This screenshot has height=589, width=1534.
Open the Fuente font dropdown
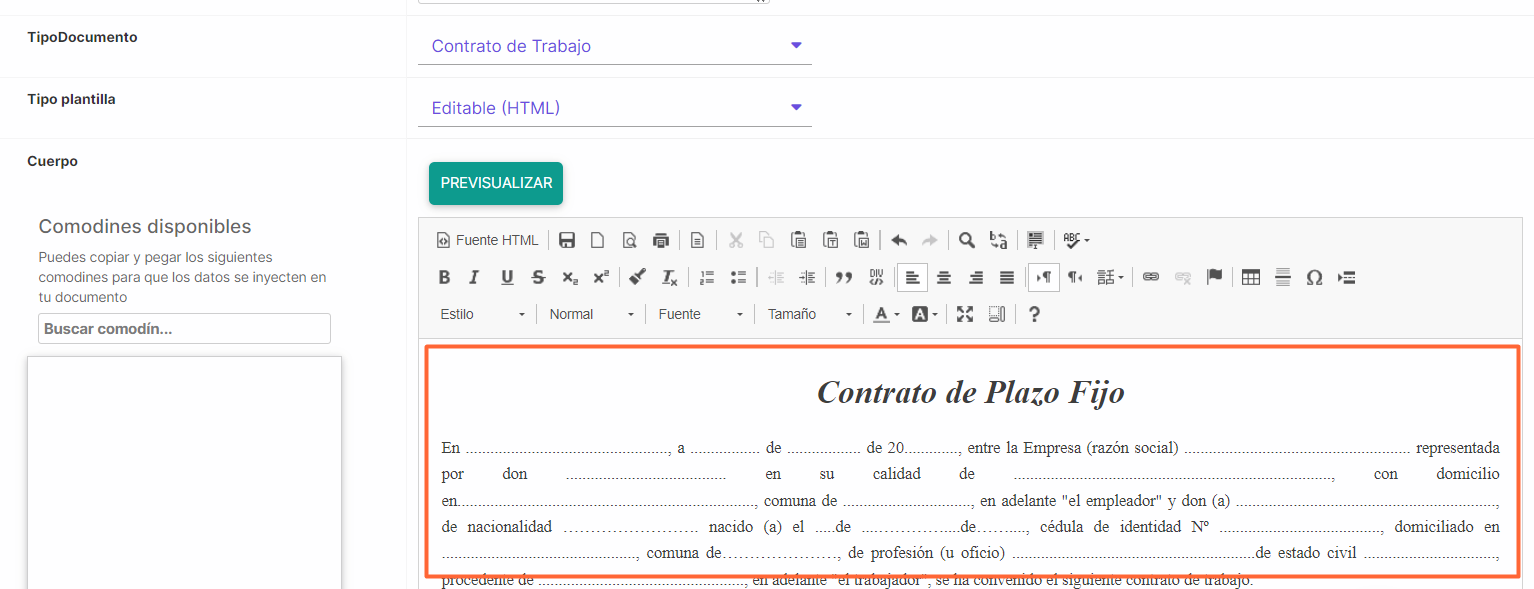[x=701, y=314]
